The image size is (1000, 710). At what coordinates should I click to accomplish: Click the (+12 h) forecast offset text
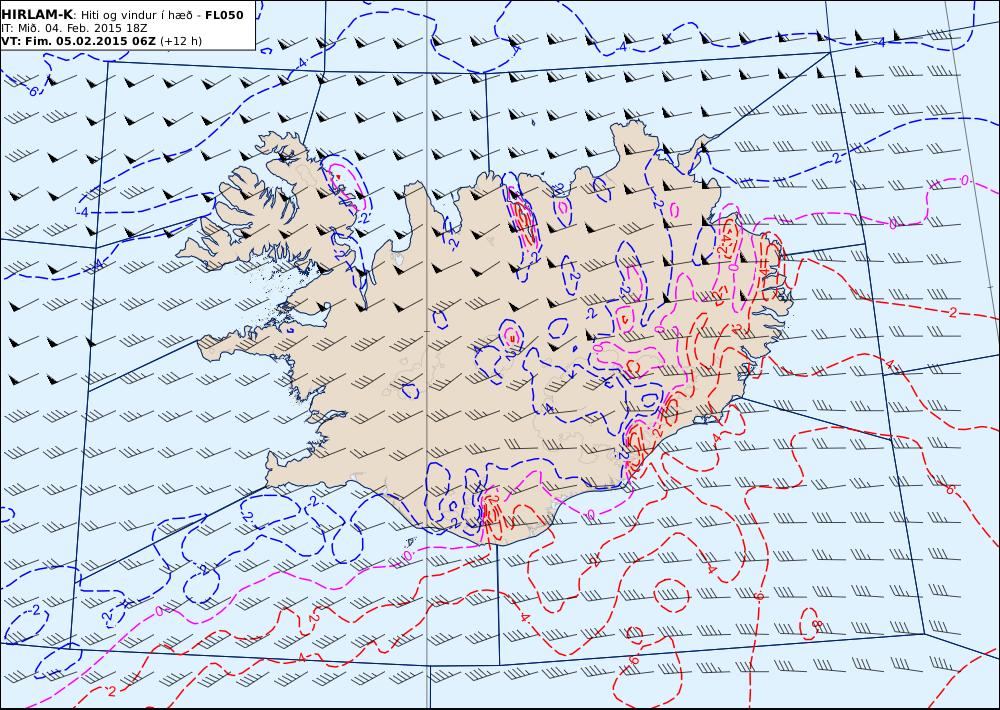(x=180, y=41)
